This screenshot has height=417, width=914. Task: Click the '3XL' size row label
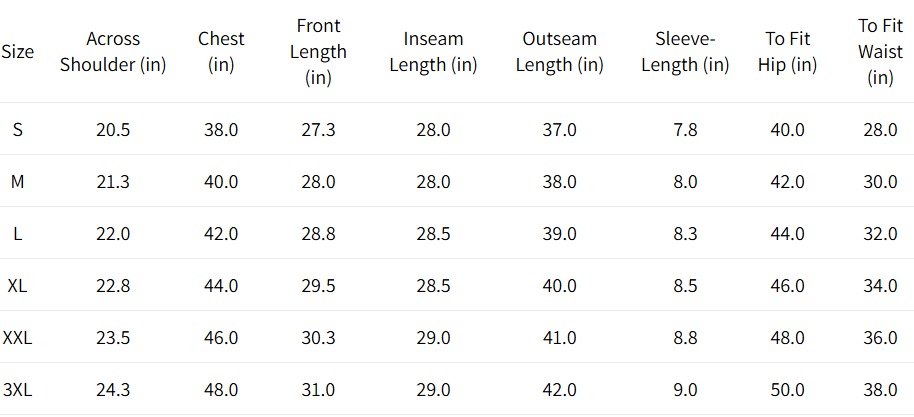tap(17, 389)
